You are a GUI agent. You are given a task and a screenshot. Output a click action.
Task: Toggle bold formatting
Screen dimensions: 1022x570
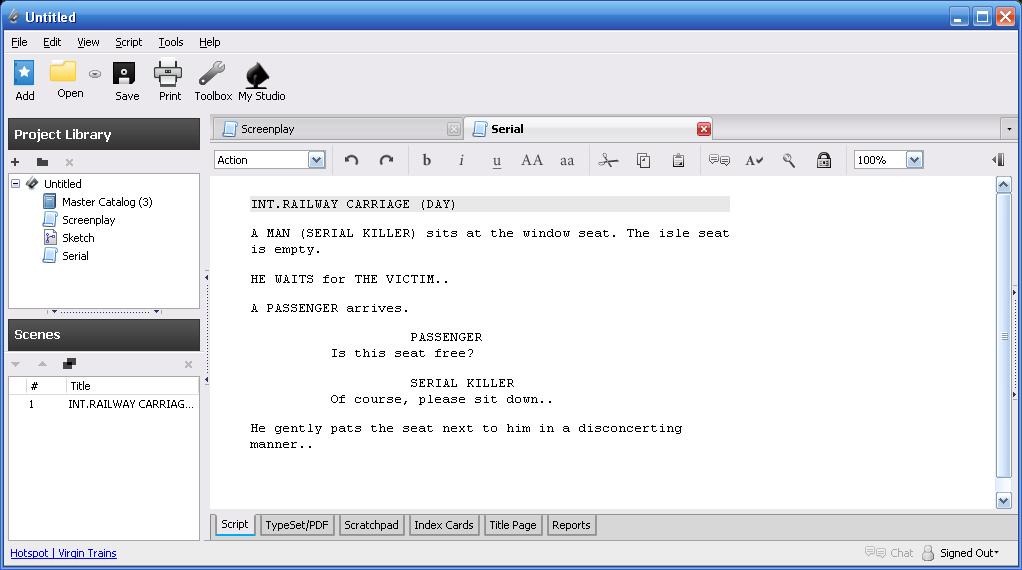coord(427,160)
